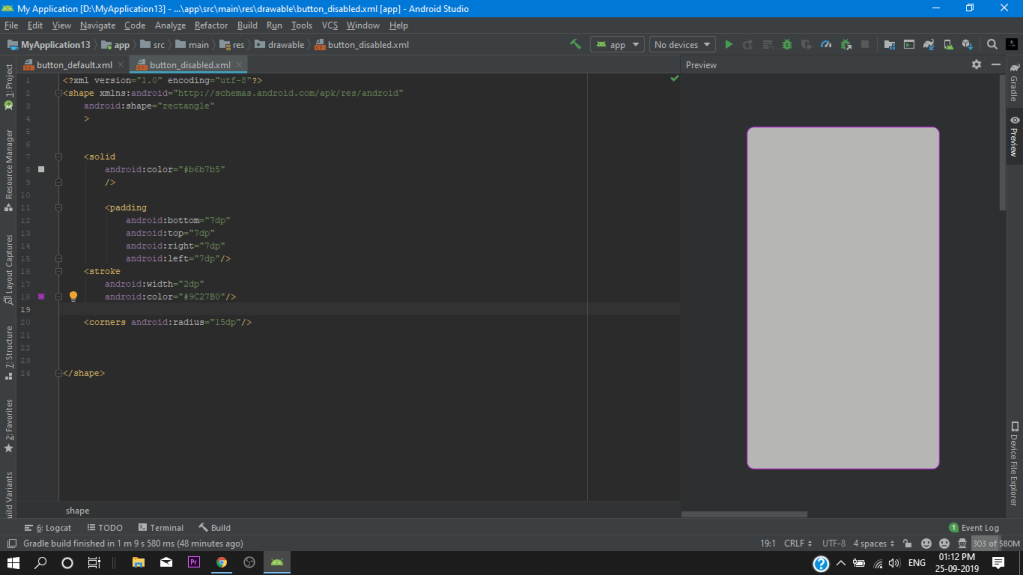
Task: Switch to the button_default.xml tab
Action: (x=74, y=65)
